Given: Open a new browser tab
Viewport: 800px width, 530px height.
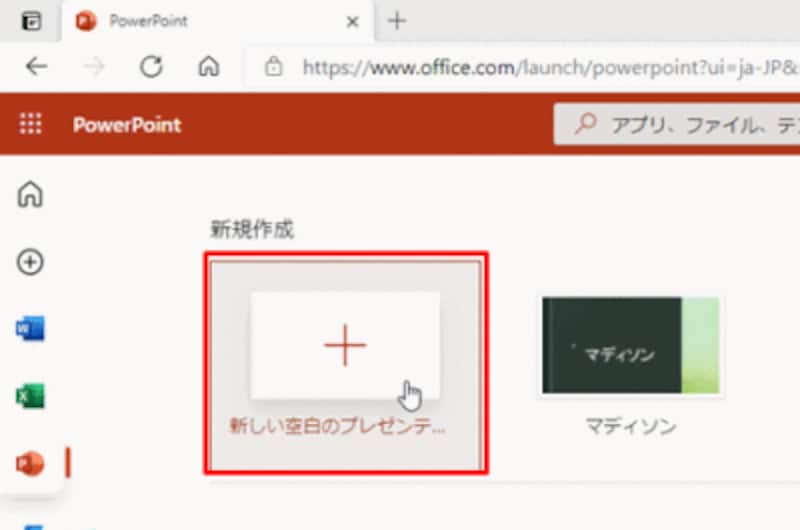Looking at the screenshot, I should click(x=396, y=21).
